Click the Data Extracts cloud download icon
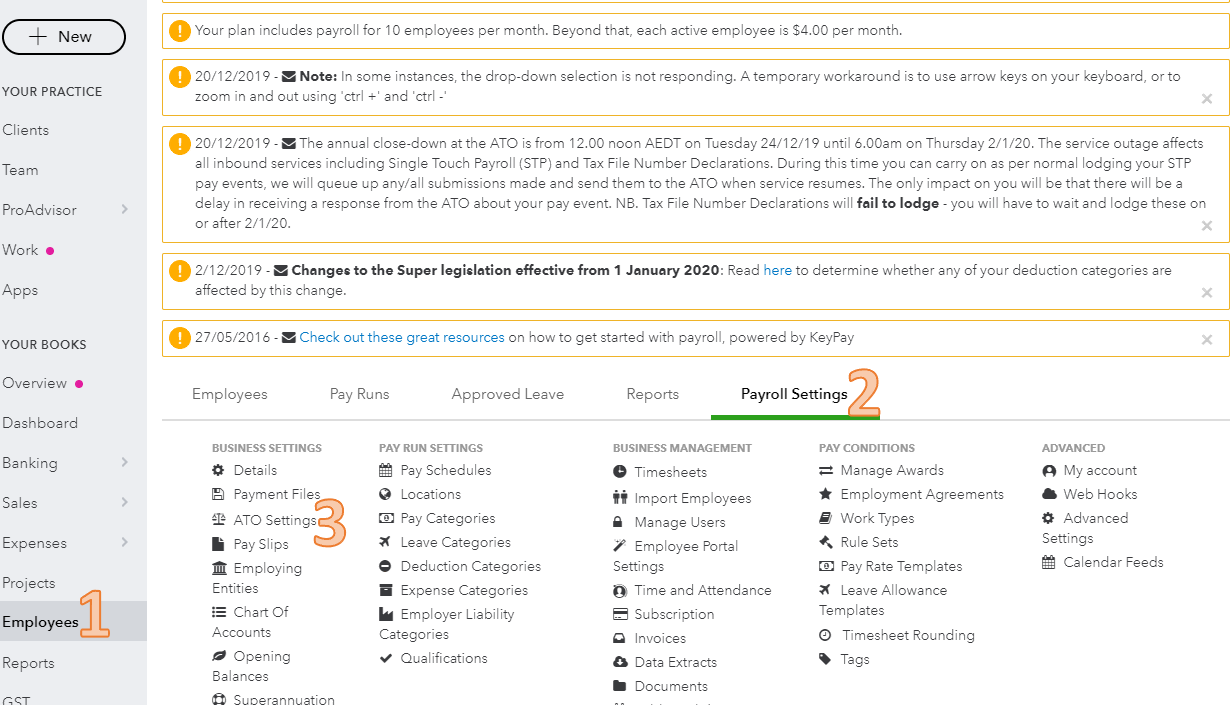 tap(620, 662)
